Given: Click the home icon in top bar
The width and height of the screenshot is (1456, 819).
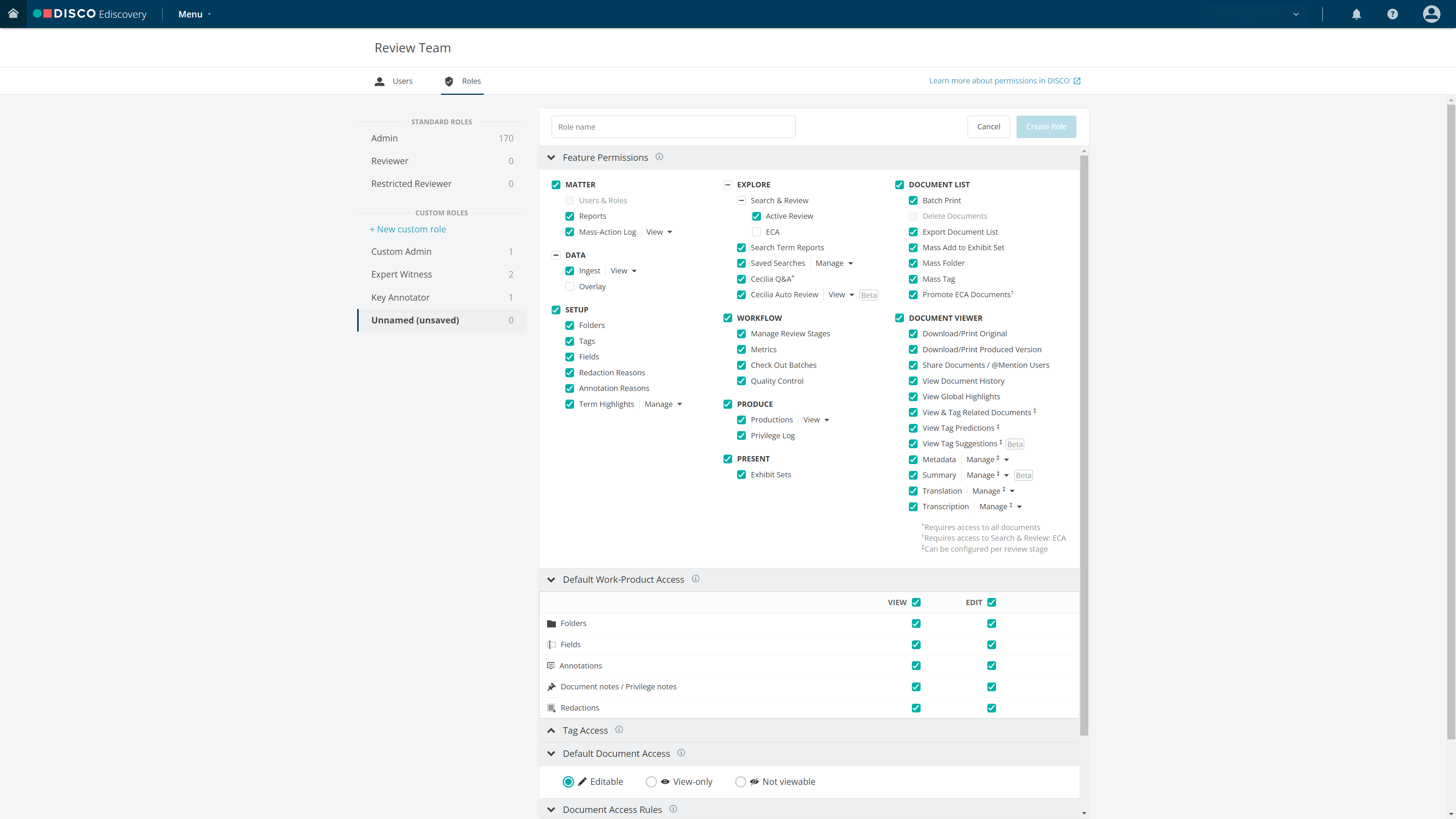Looking at the screenshot, I should [13, 14].
